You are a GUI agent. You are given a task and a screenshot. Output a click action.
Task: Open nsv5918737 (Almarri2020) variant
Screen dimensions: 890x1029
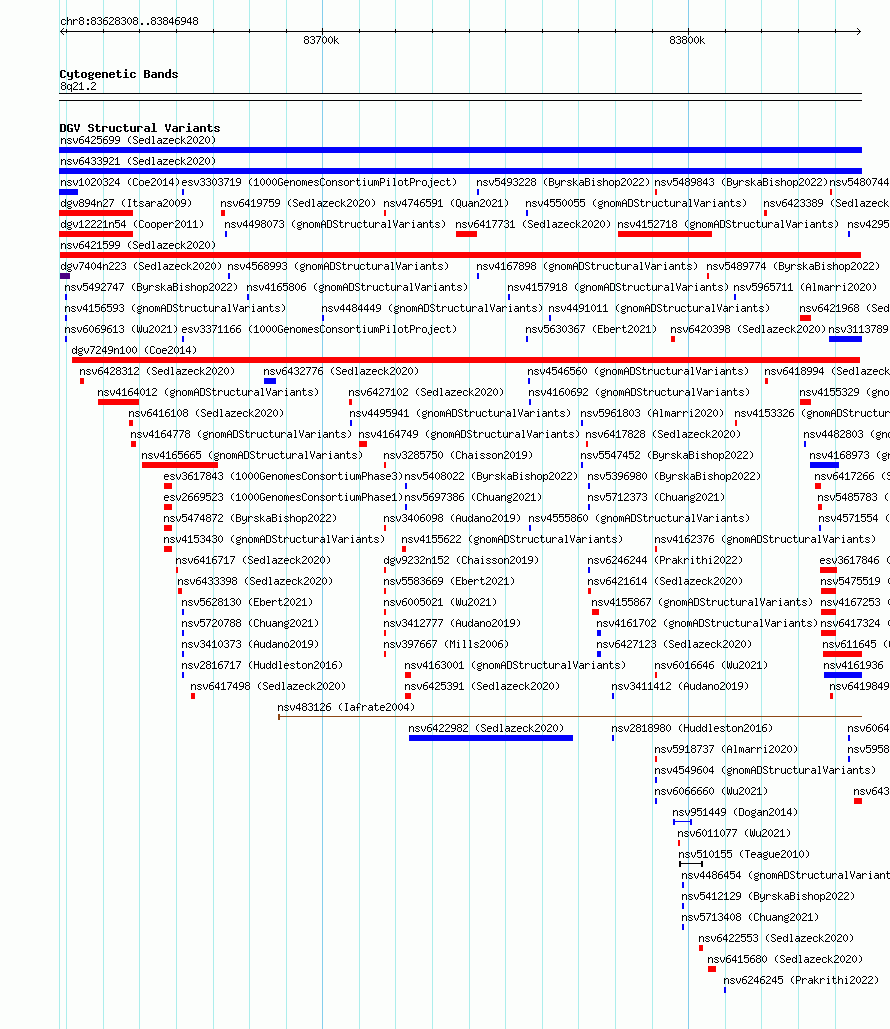pyautogui.click(x=726, y=749)
